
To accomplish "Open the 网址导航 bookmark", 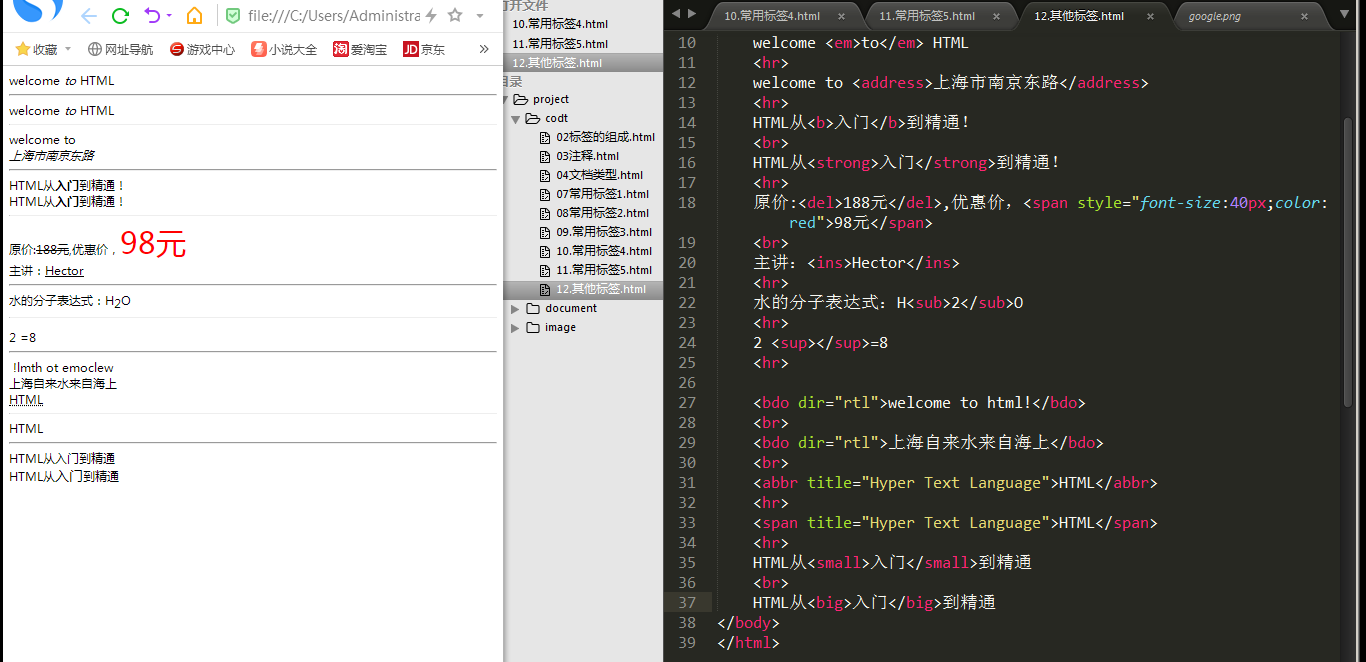I will [121, 49].
